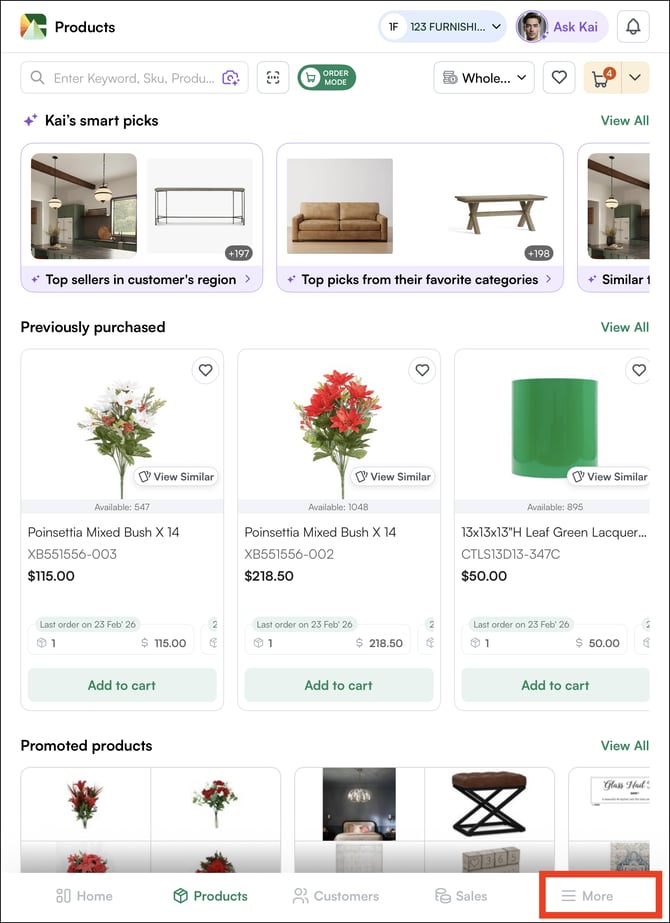This screenshot has width=670, height=923.
Task: Click the barcode scanner icon
Action: pyautogui.click(x=273, y=77)
